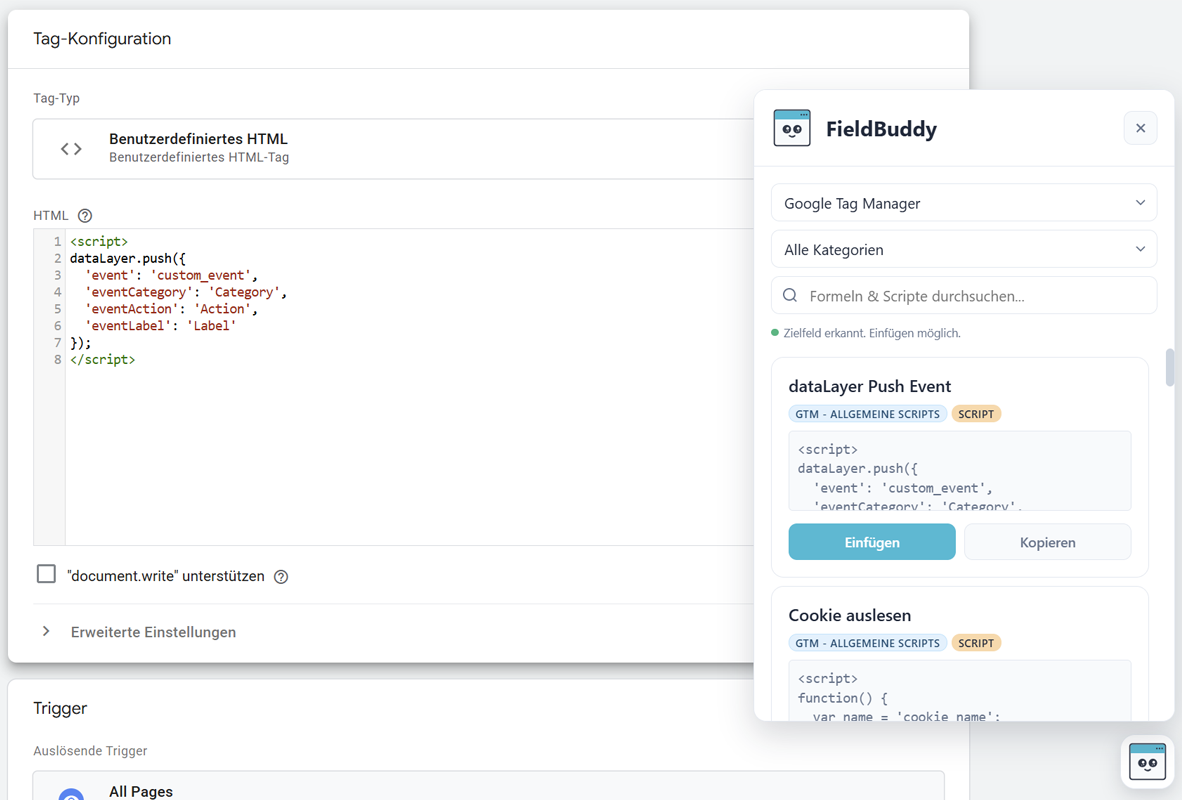The image size is (1182, 800).
Task: Click the dataLayer Push Event title
Action: 869,386
